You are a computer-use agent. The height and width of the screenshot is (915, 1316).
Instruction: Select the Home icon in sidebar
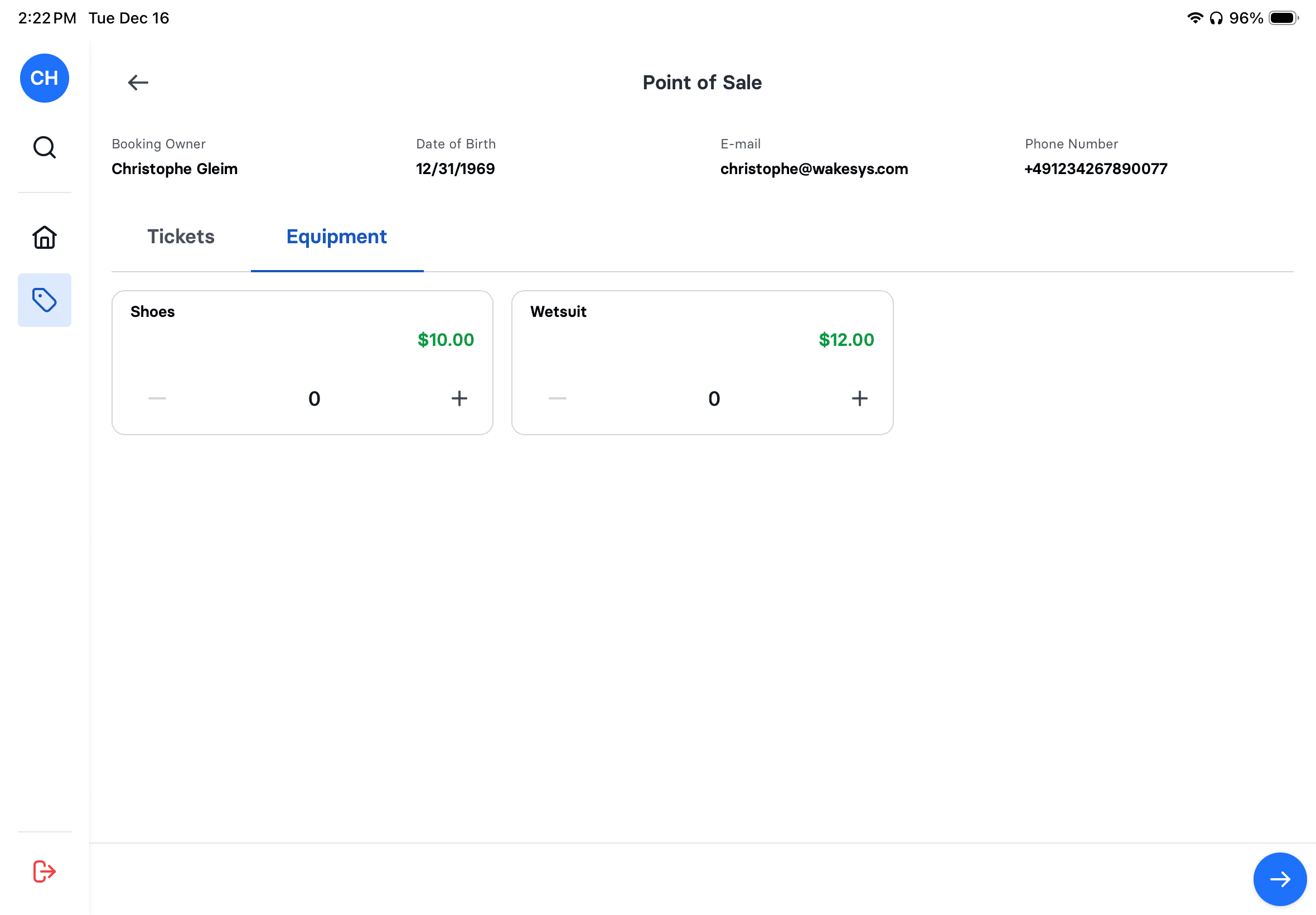pos(44,237)
